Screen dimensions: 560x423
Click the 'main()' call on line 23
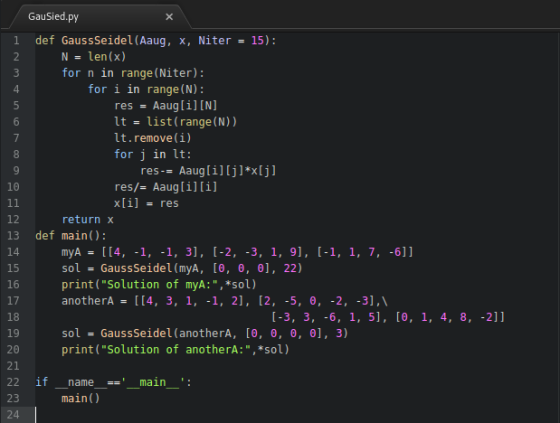(x=81, y=398)
